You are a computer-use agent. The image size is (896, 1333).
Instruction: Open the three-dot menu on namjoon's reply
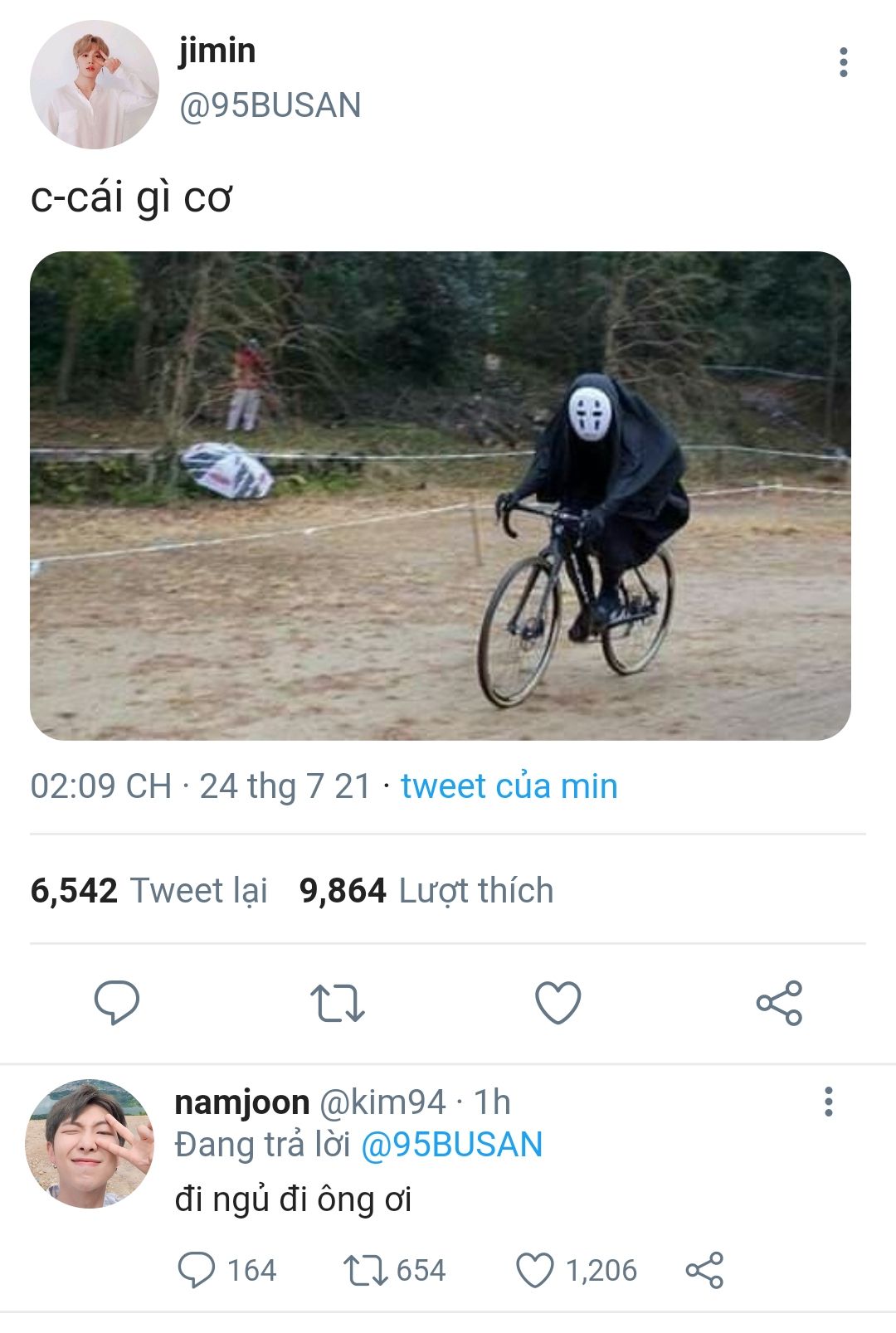828,1102
